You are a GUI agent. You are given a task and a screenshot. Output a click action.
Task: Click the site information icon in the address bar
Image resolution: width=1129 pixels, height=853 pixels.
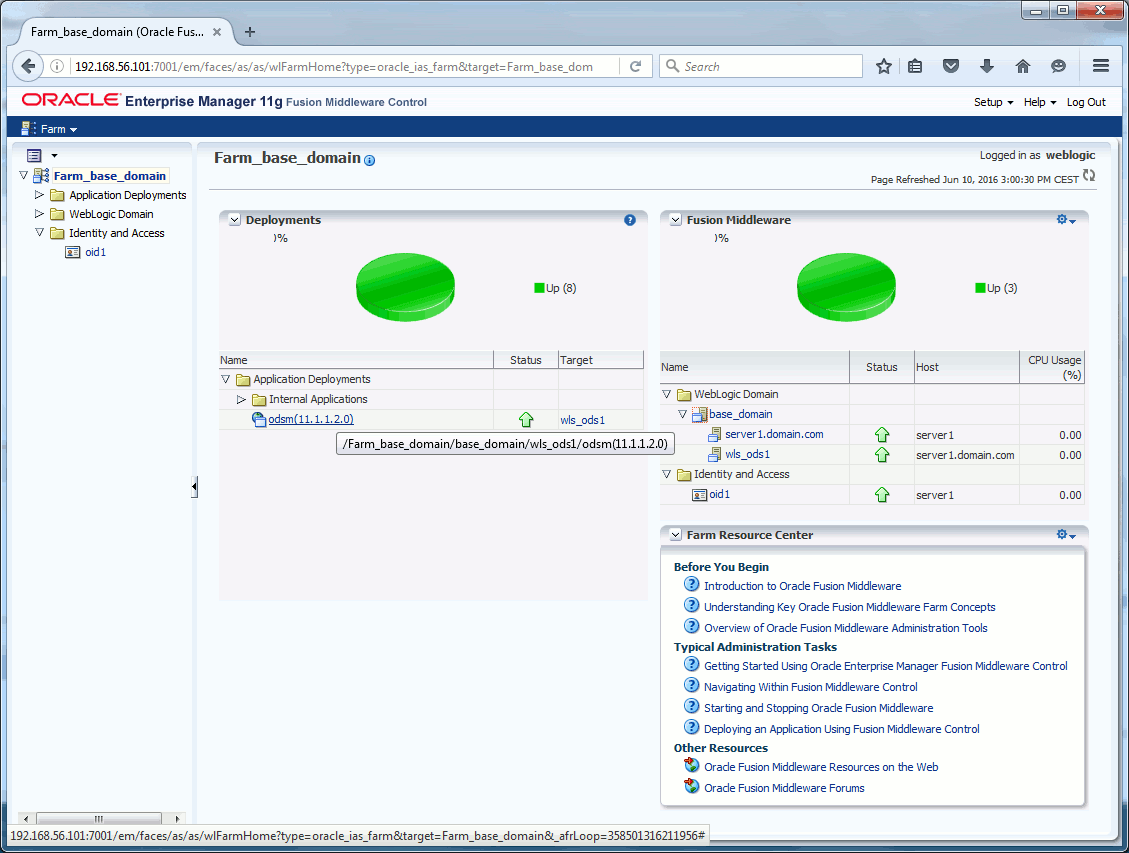click(57, 66)
